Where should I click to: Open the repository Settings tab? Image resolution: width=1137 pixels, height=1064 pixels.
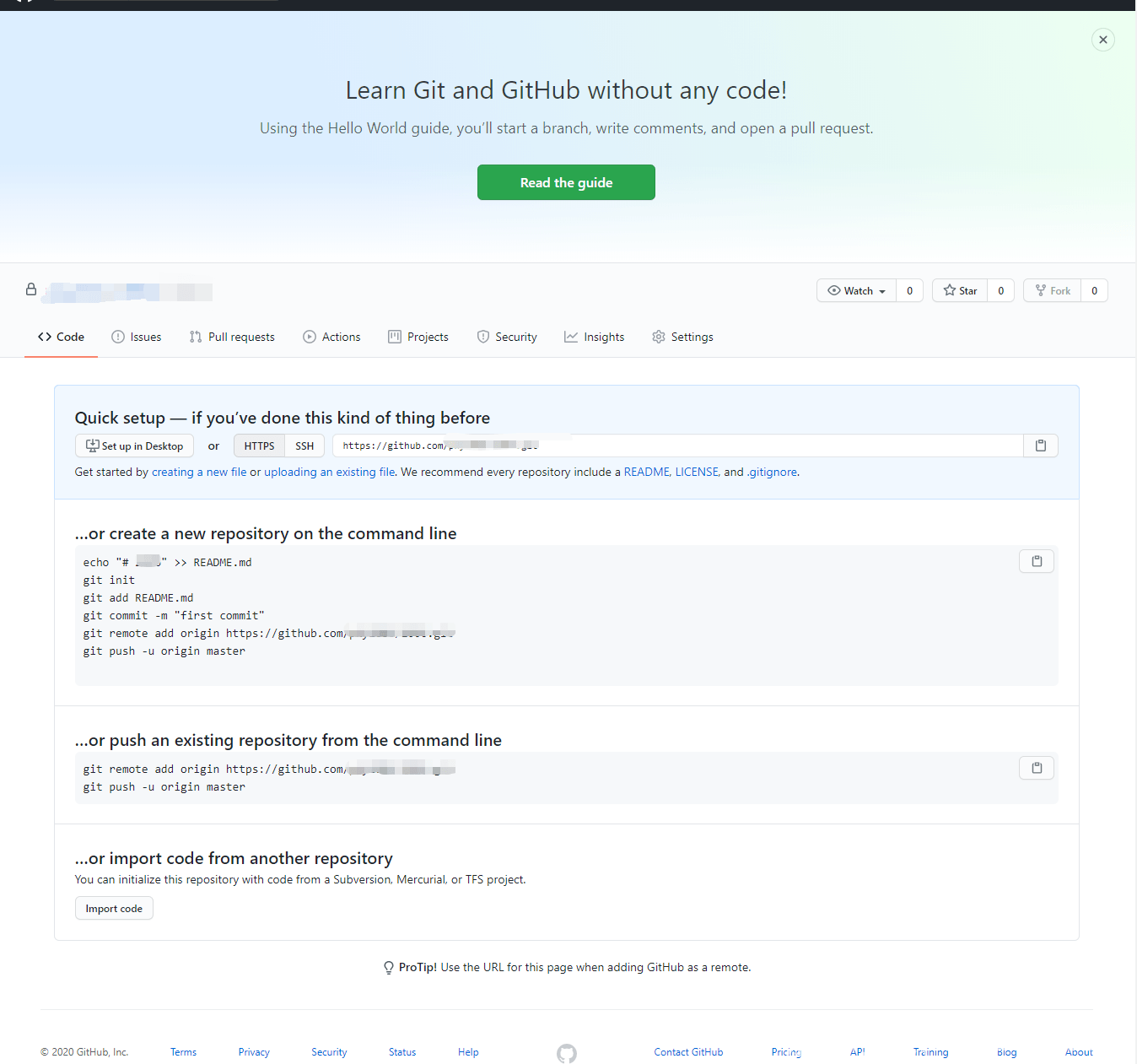click(682, 337)
